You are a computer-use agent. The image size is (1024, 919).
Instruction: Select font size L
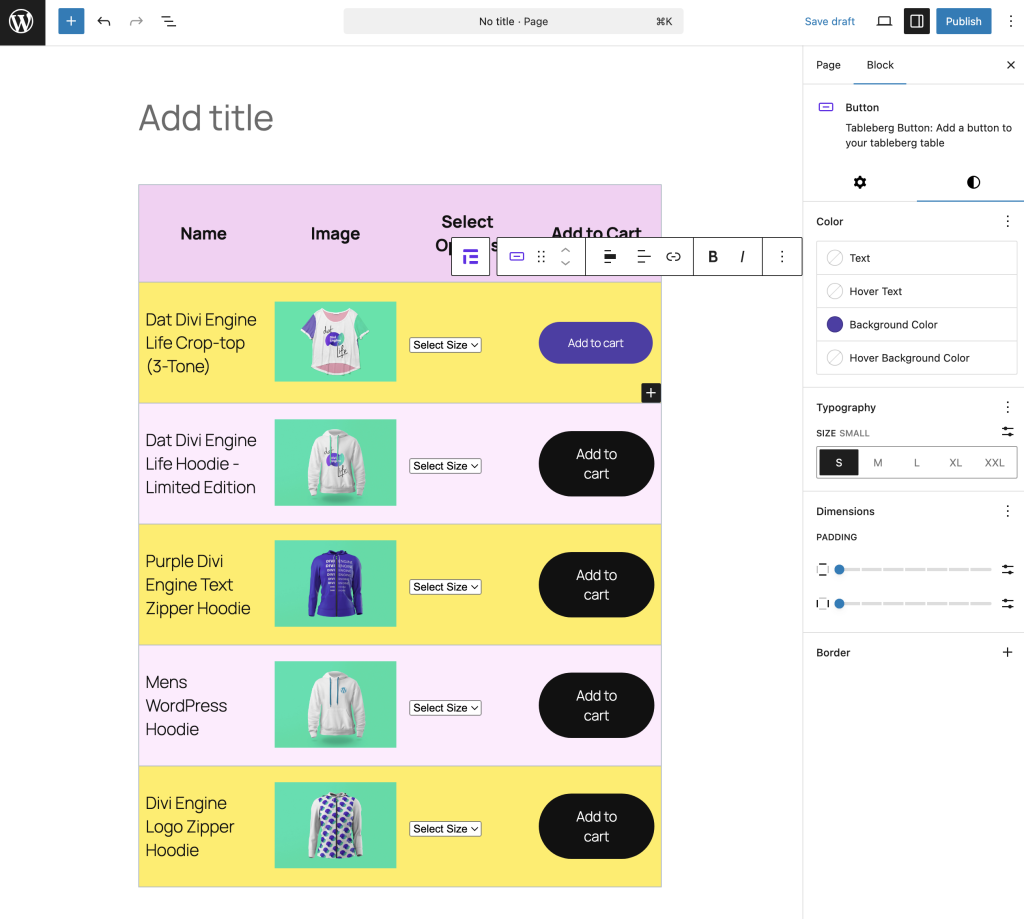click(x=916, y=462)
